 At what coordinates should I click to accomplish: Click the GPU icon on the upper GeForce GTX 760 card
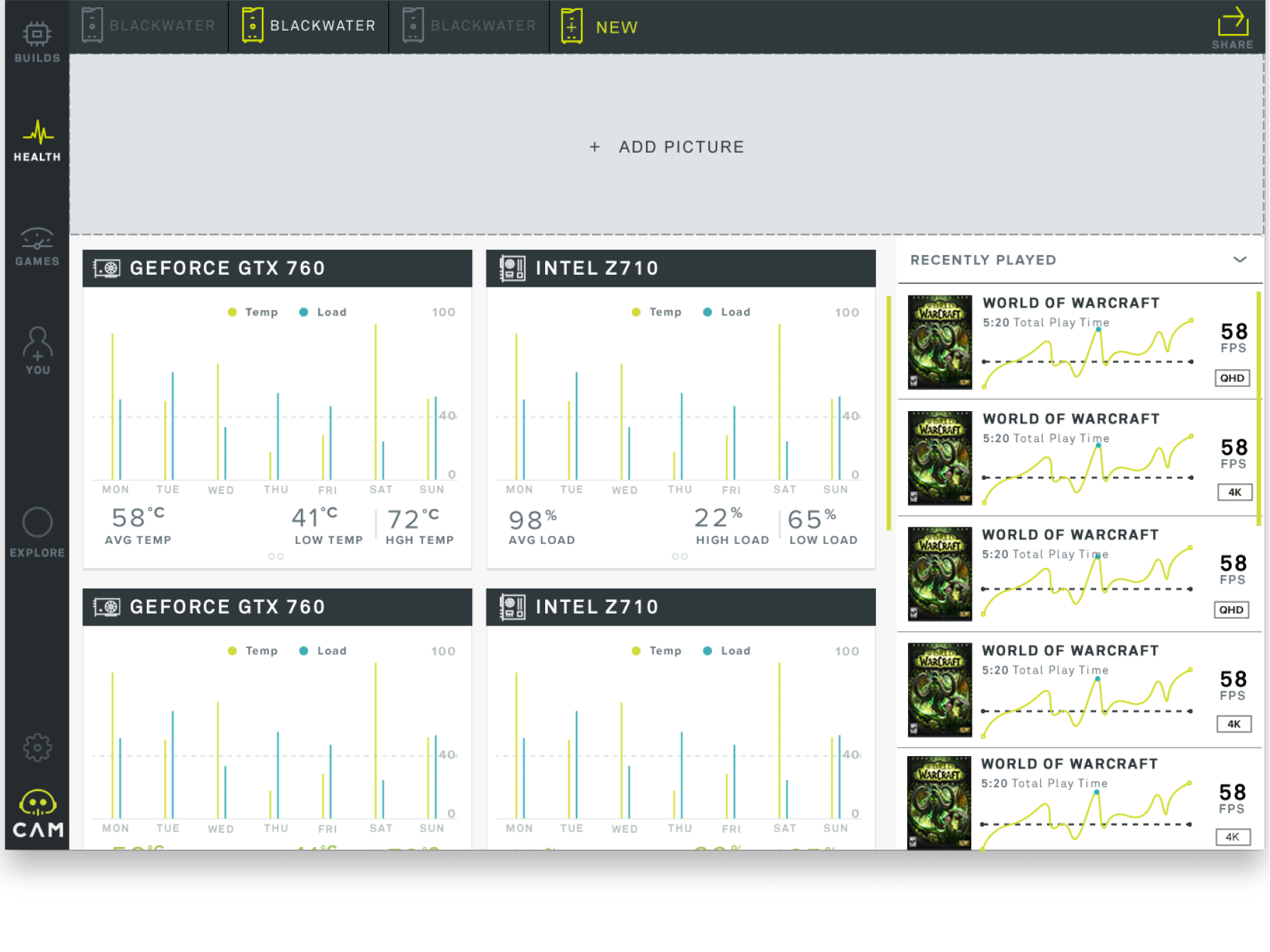(107, 268)
